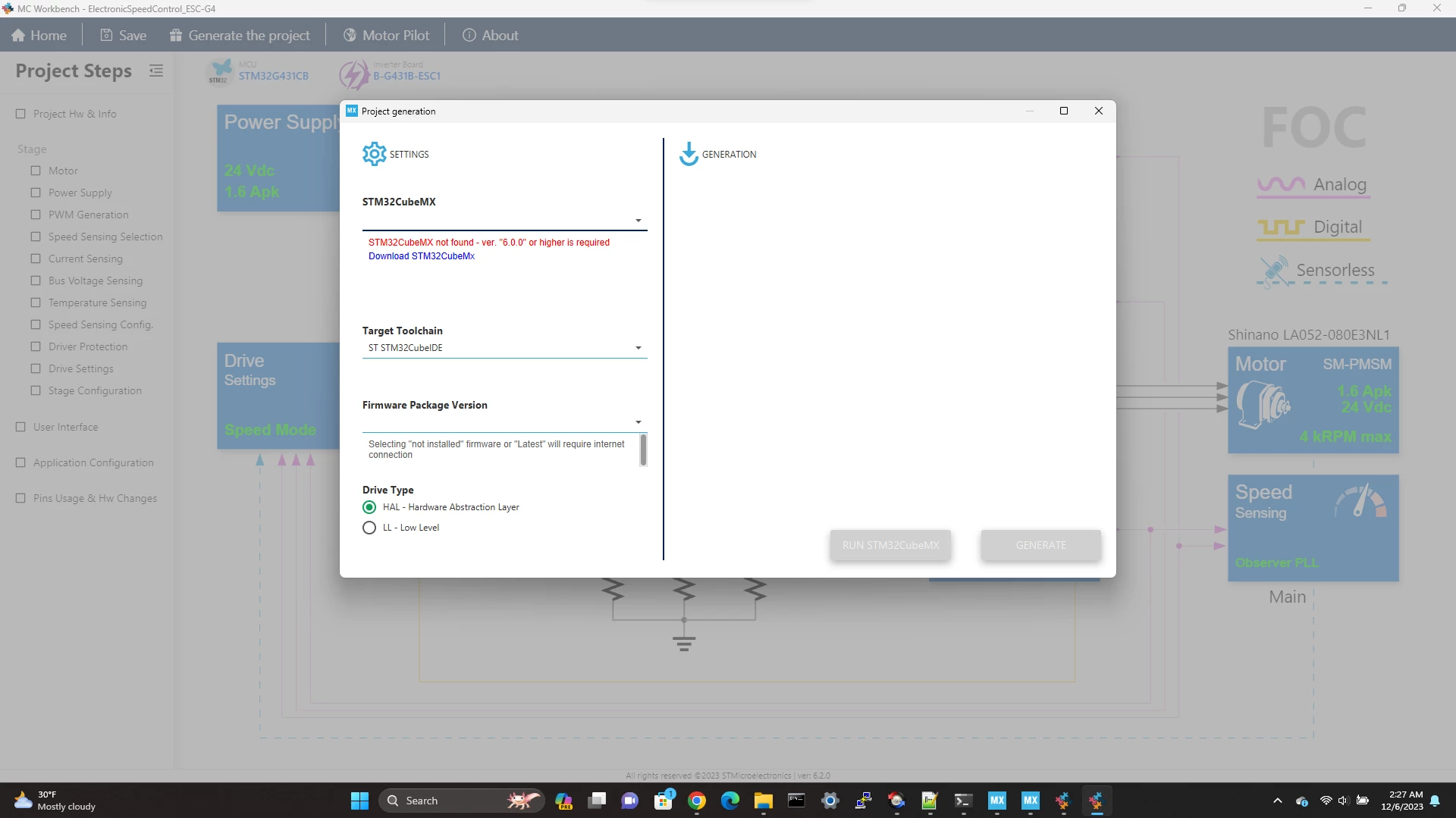
Task: Select HAL - Hardware Abstraction Layer radio
Action: 369,507
